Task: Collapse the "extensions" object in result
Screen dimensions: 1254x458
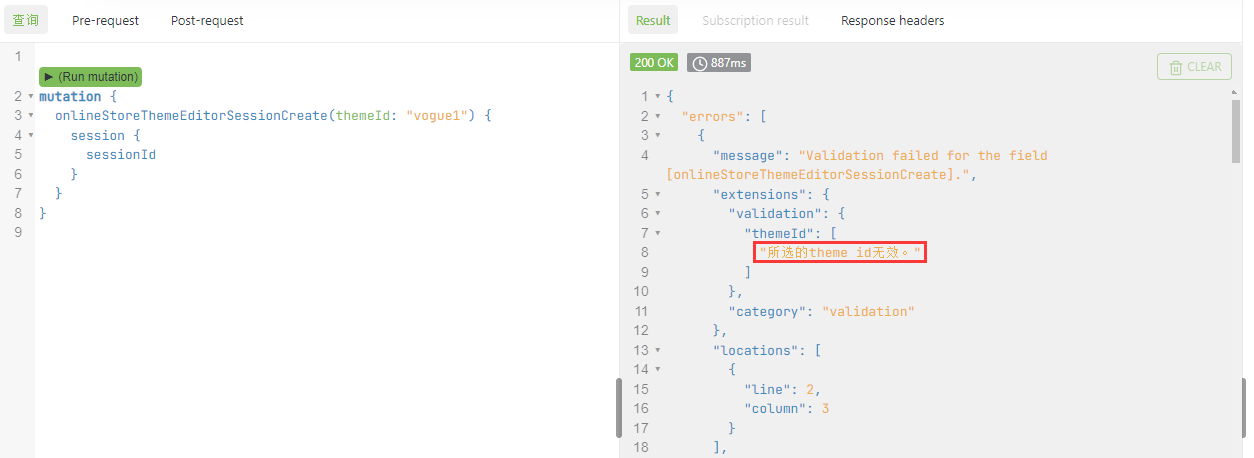Action: coord(657,194)
